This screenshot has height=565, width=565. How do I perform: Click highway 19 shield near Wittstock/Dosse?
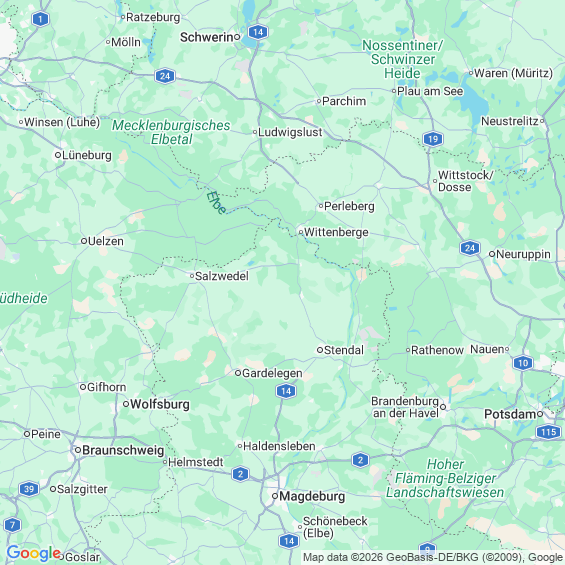[x=433, y=139]
